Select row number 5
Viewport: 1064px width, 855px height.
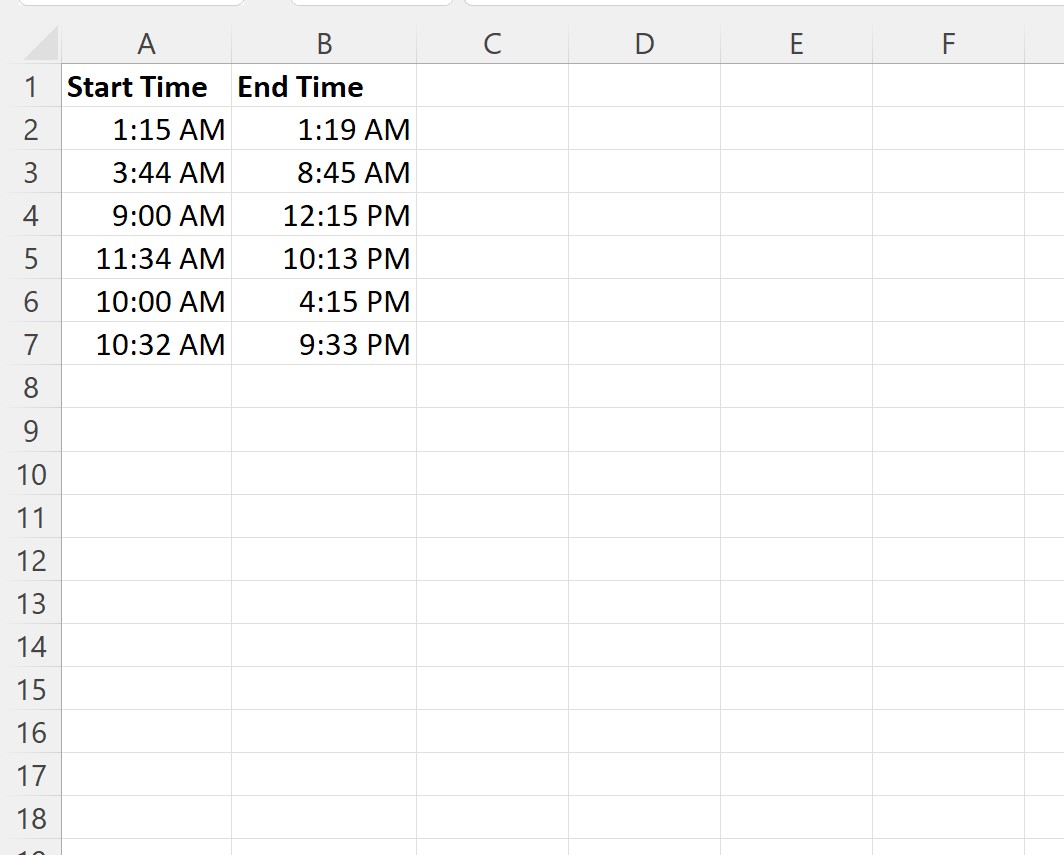(33, 259)
